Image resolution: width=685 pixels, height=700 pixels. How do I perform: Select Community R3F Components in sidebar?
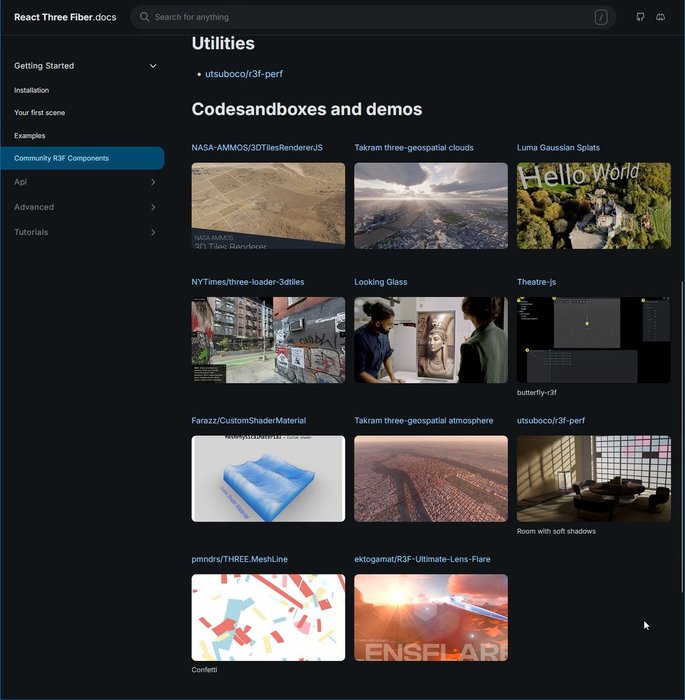[x=61, y=158]
